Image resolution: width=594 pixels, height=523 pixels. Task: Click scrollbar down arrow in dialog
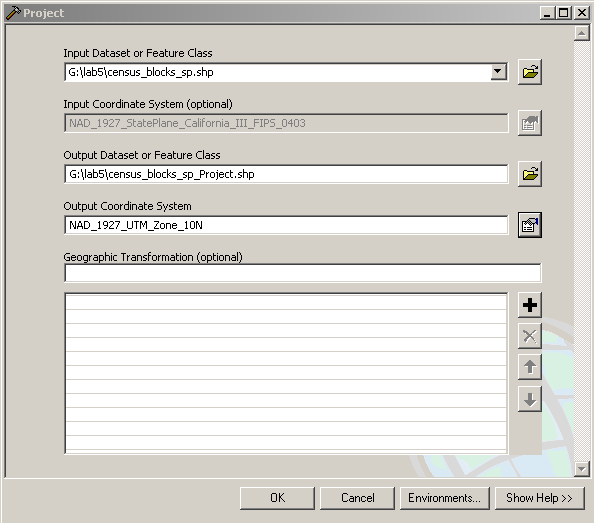(581, 469)
